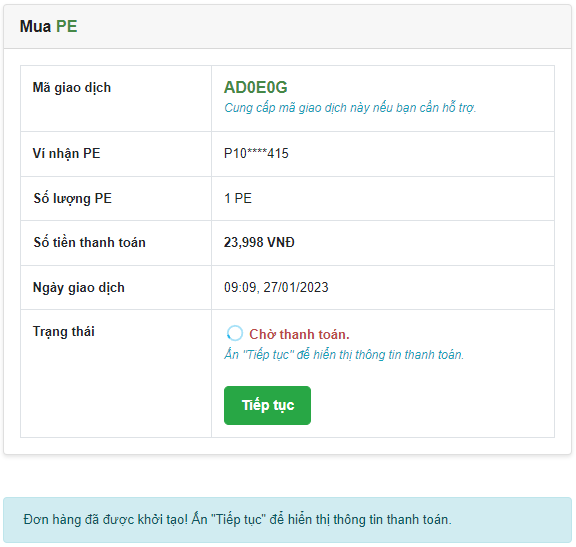
Task: Click the wallet value P10****415
Action: pos(256,153)
